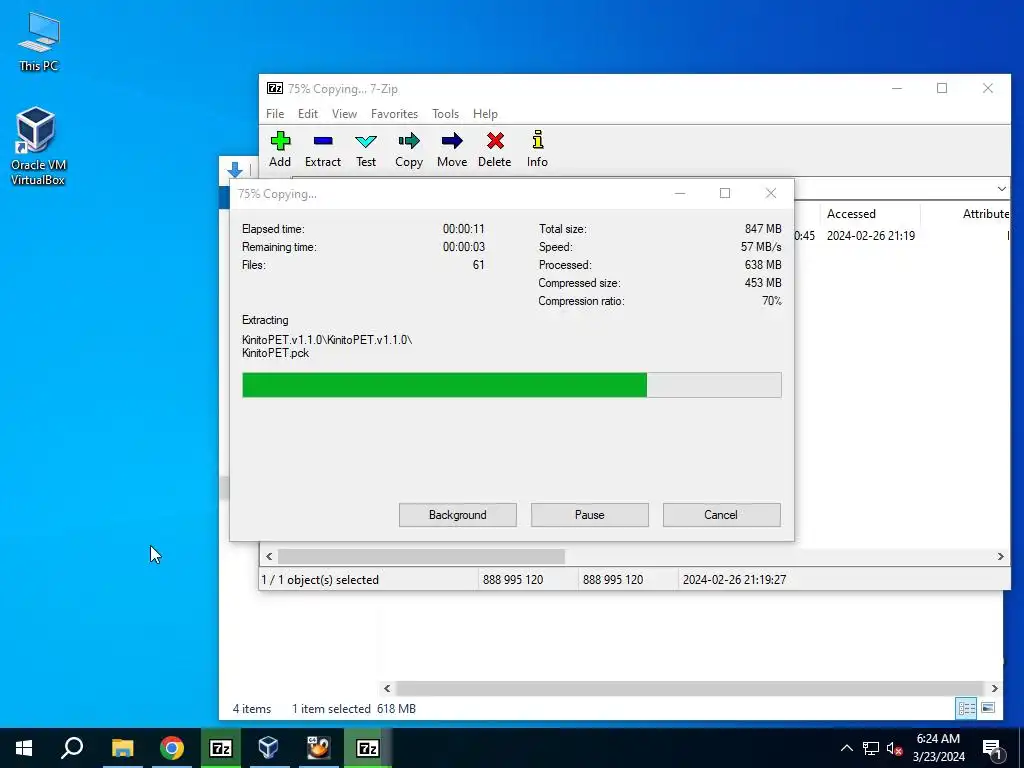Click the 7-Zip horizontal scrollbar thumb
The height and width of the screenshot is (768, 1024).
point(421,556)
